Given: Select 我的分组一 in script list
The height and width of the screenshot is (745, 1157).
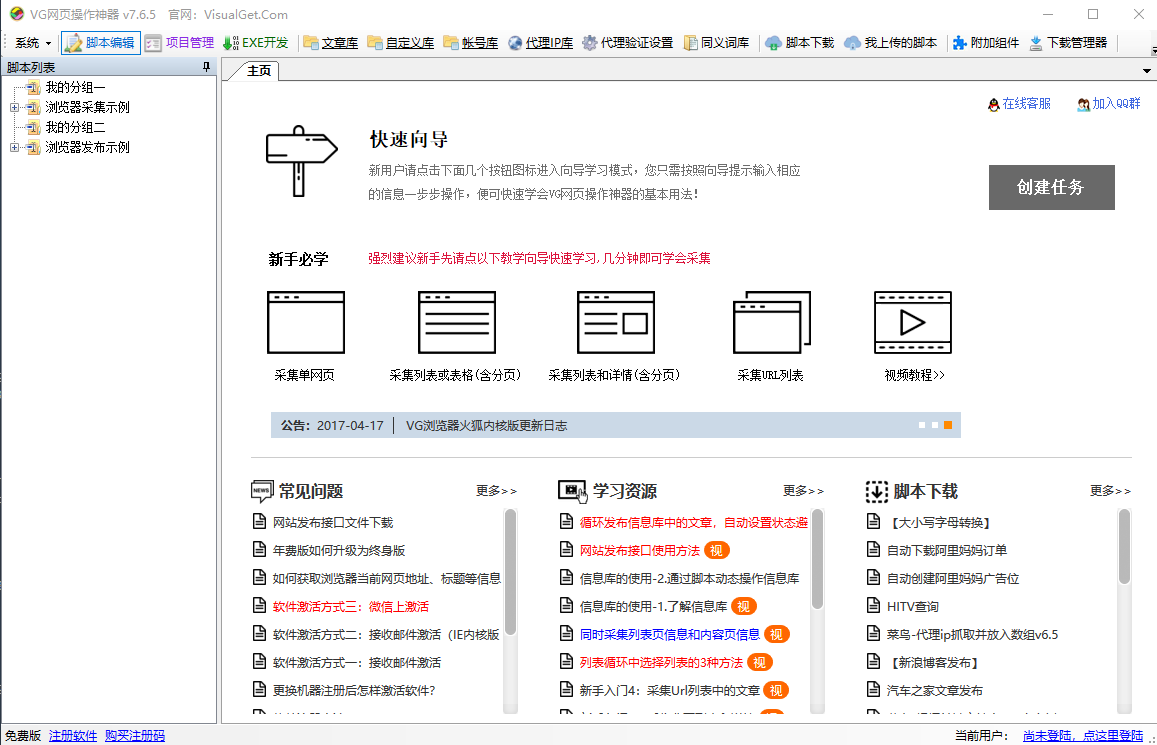Looking at the screenshot, I should tap(75, 88).
